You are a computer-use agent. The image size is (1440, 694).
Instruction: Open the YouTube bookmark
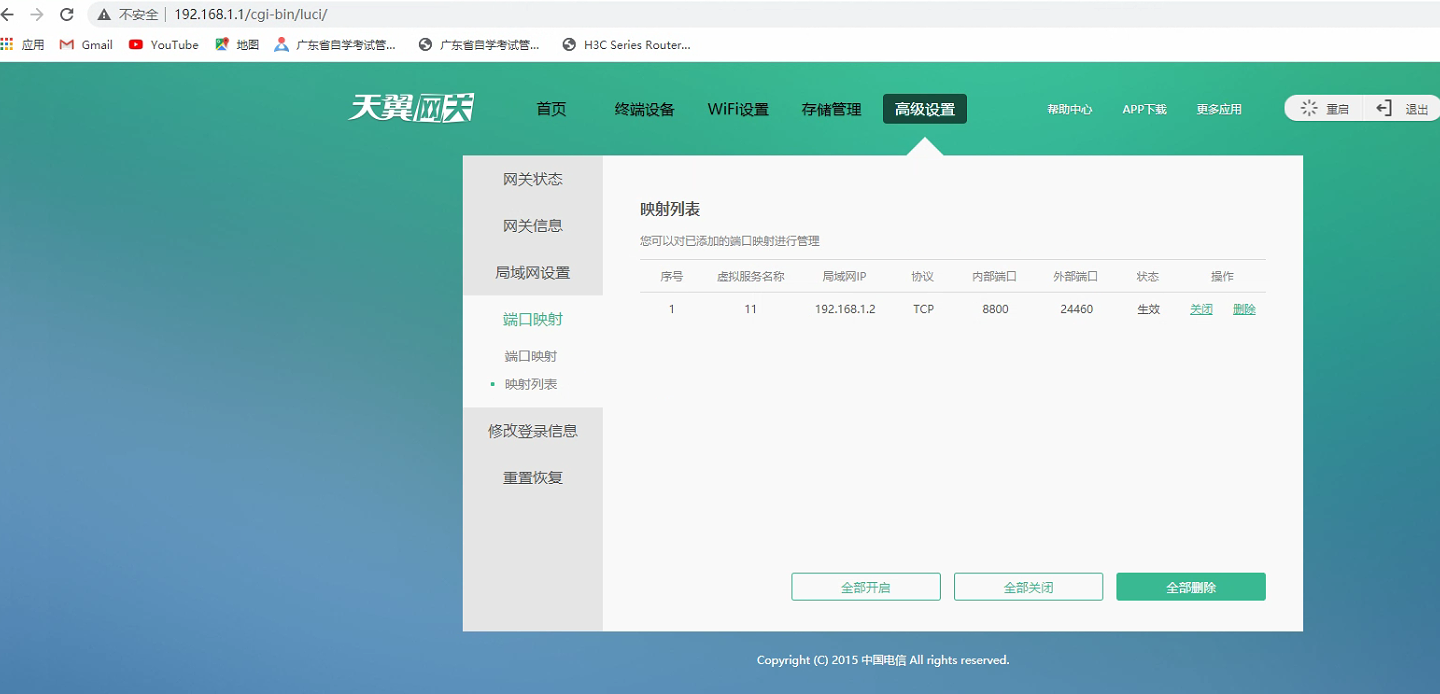tap(164, 44)
